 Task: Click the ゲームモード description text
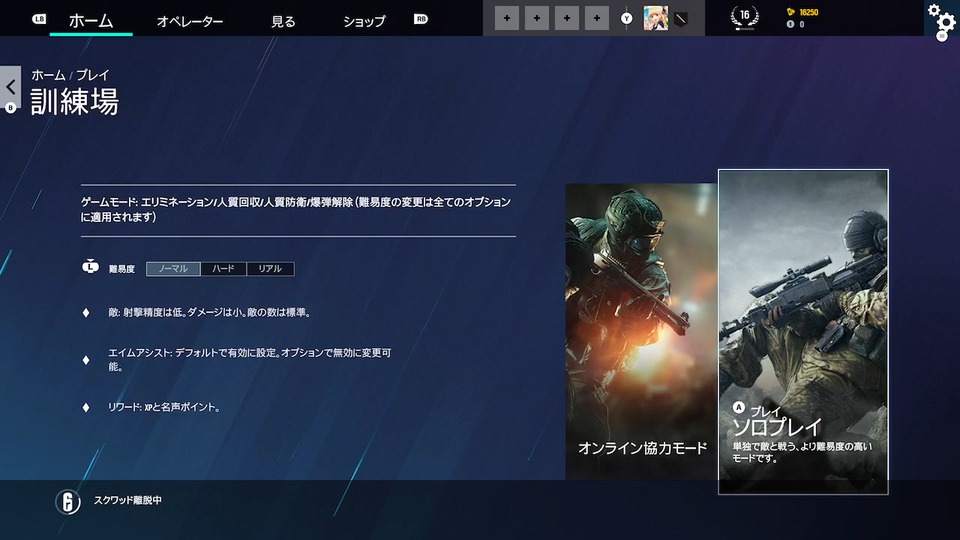click(296, 209)
